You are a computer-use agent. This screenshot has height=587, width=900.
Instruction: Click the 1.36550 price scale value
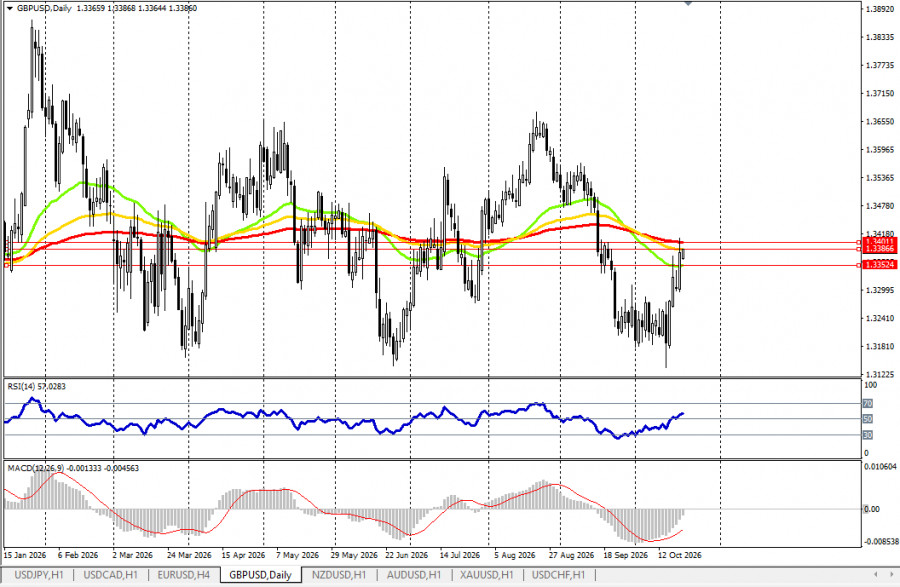[880, 122]
